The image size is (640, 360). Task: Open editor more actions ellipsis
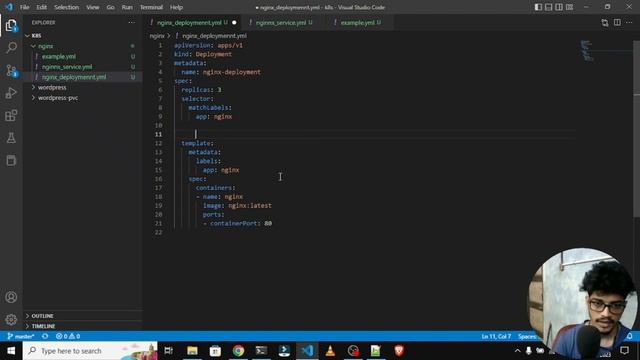tap(629, 22)
